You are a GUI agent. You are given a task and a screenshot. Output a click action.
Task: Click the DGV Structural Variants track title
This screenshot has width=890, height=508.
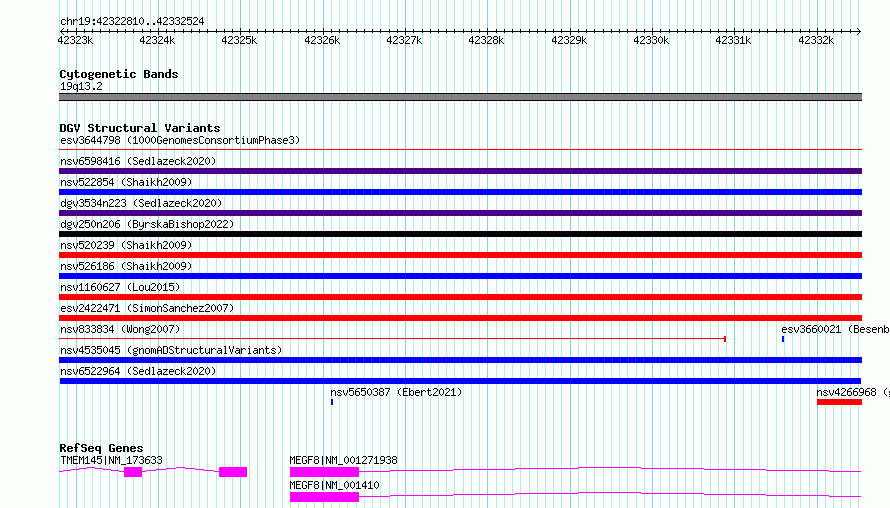[140, 128]
